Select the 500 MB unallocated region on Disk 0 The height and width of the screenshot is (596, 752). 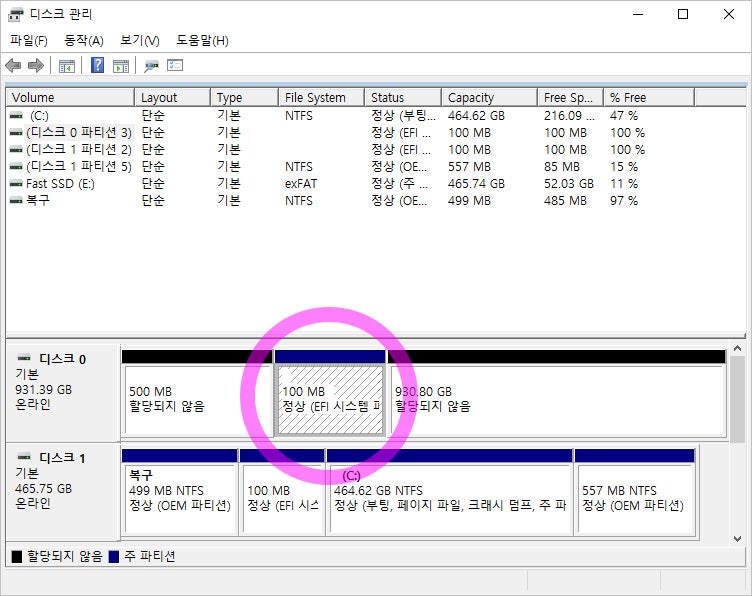pyautogui.click(x=197, y=394)
